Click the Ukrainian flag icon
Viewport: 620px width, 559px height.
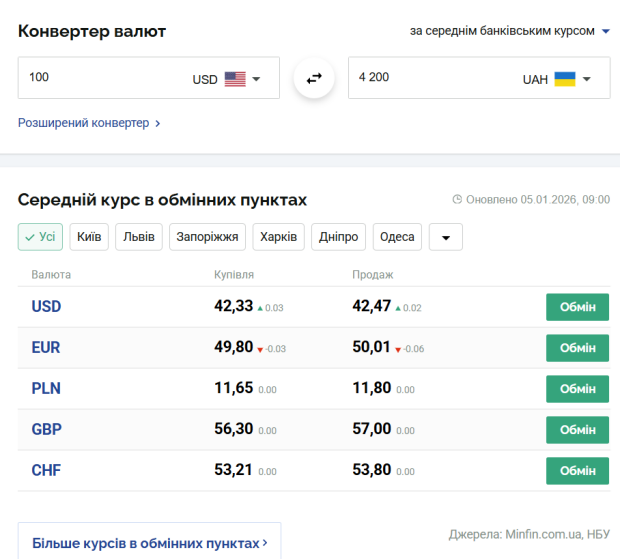tap(565, 79)
